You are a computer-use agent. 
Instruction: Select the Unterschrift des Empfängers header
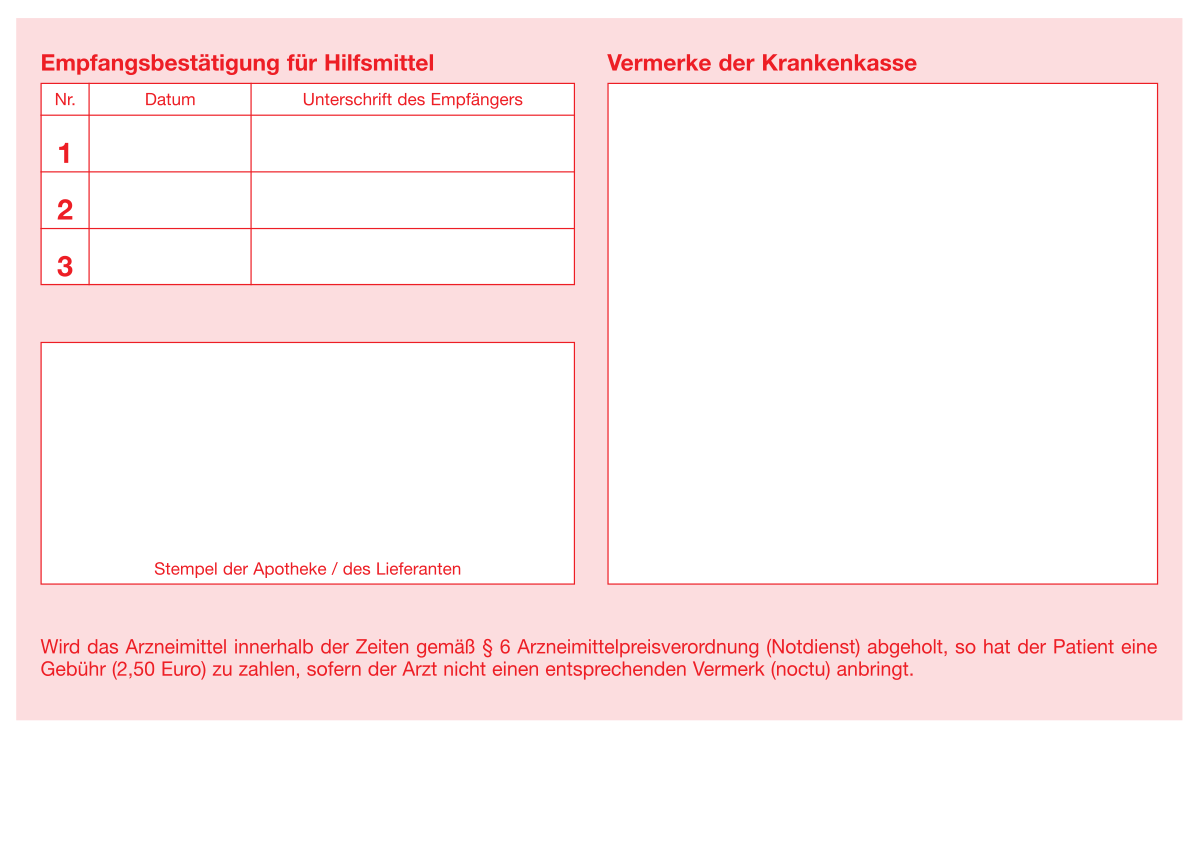[412, 100]
